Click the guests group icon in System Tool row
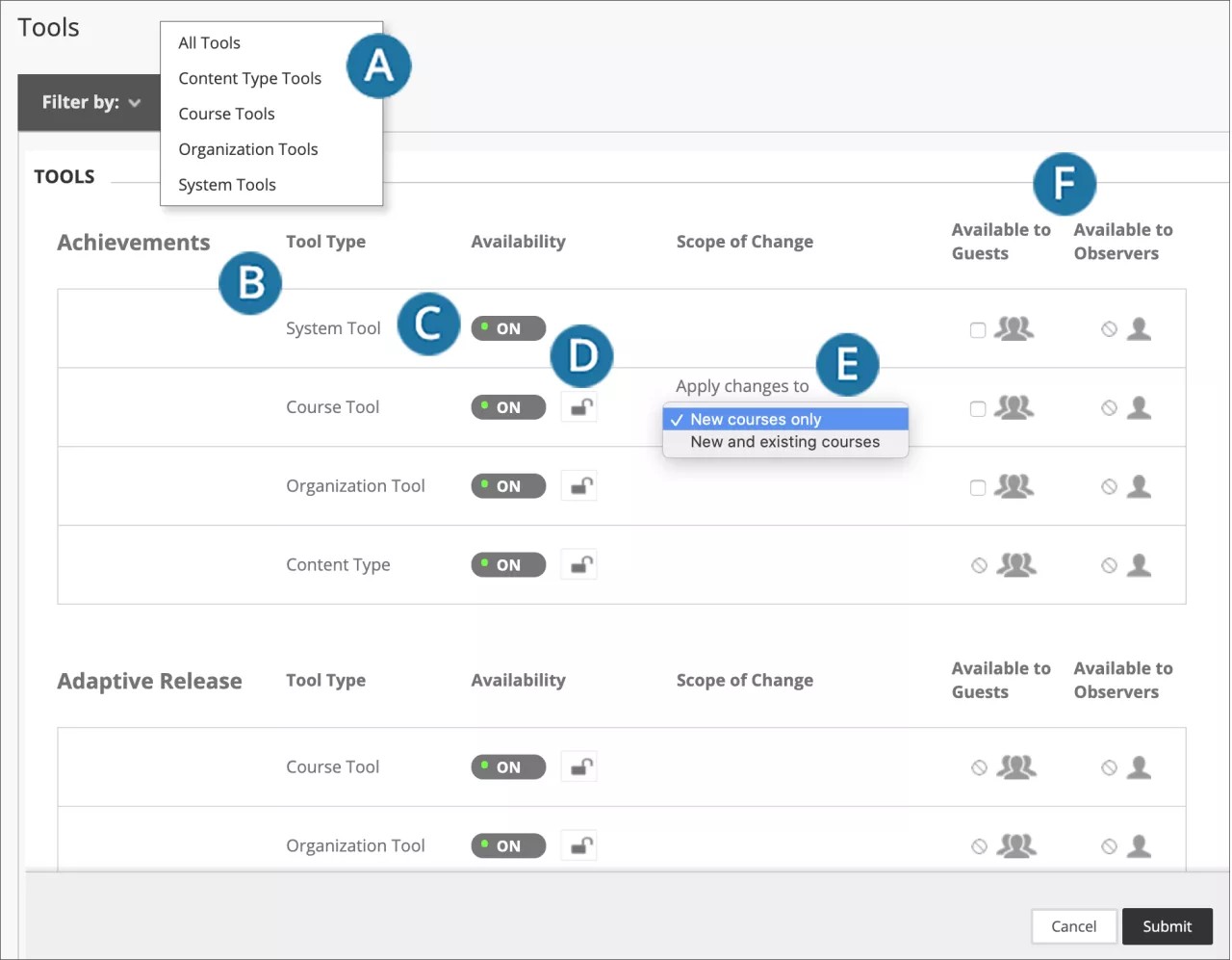 pos(1015,328)
